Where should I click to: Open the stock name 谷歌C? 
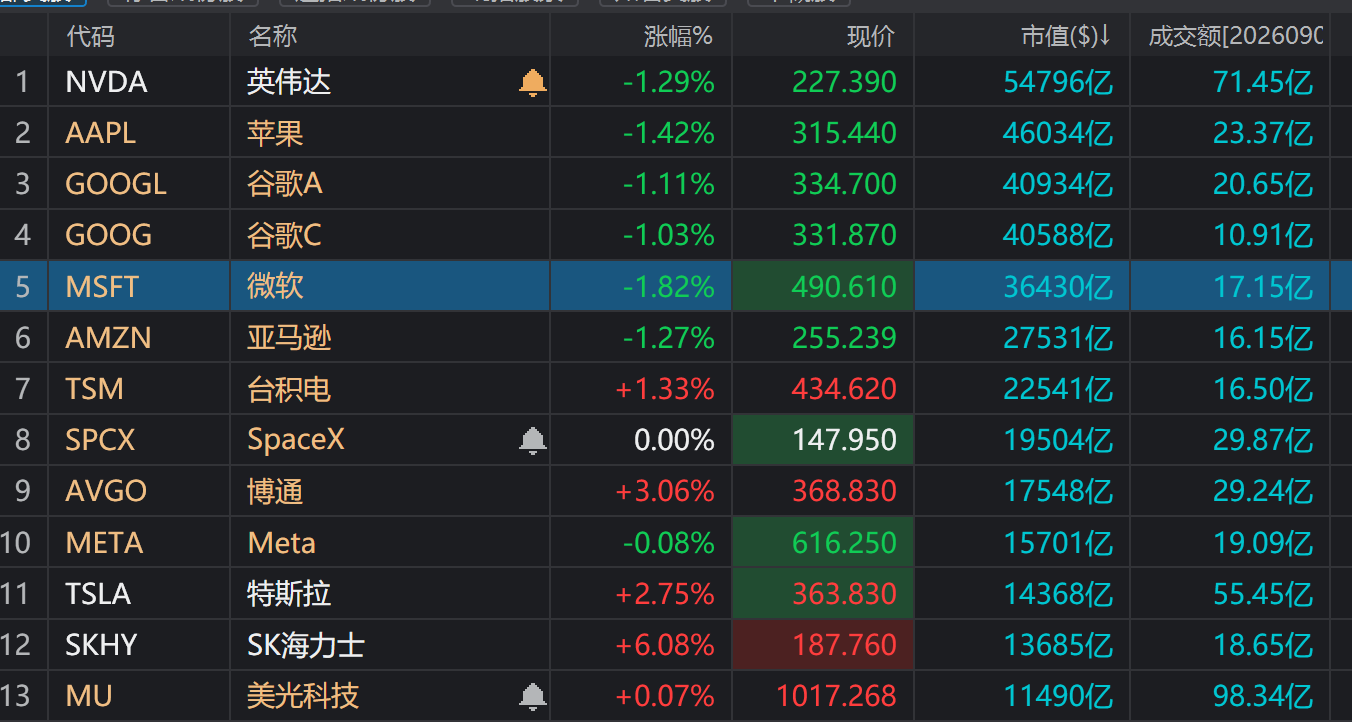point(284,235)
